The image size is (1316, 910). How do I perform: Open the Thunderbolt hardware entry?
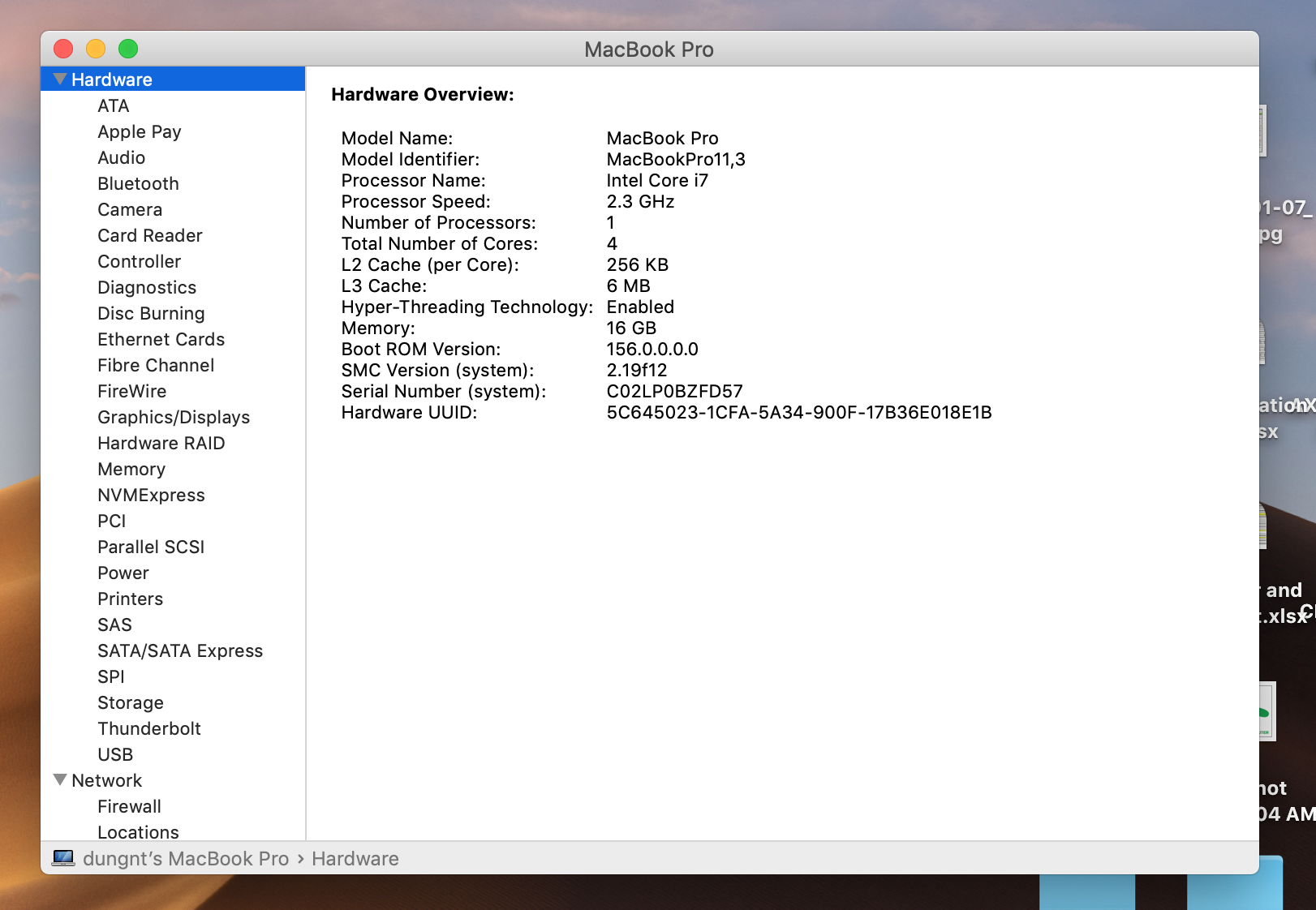click(149, 729)
